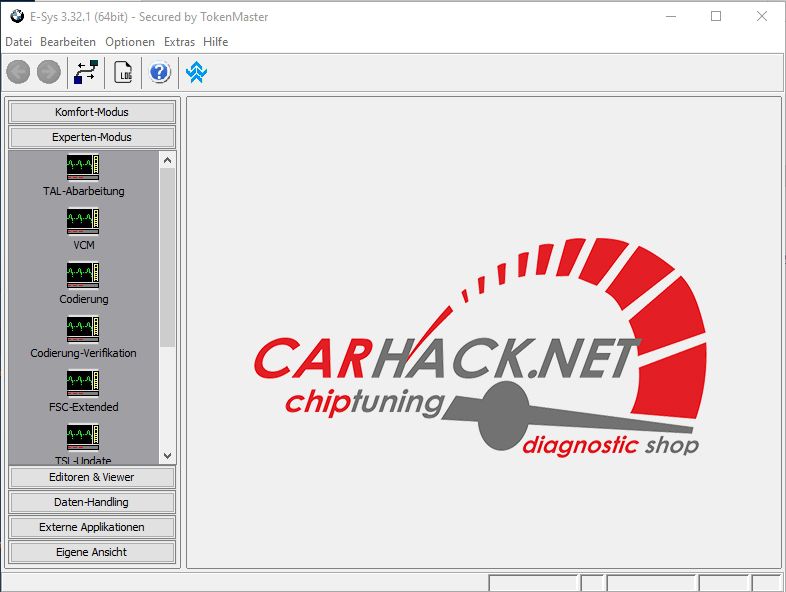786x592 pixels.
Task: Open the LOG file icon
Action: click(x=123, y=72)
